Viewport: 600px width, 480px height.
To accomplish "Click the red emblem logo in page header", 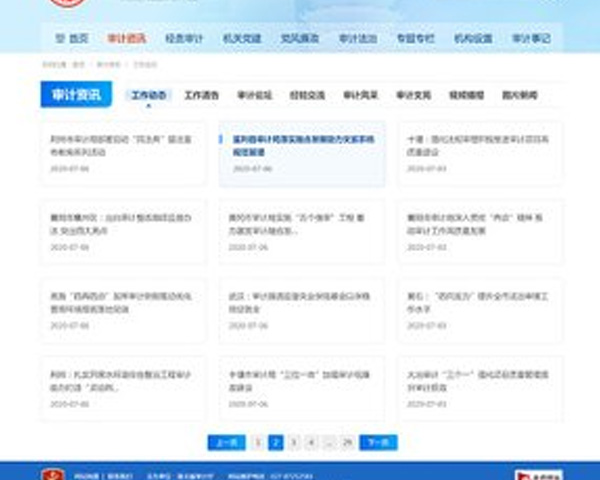I will coord(67,3).
